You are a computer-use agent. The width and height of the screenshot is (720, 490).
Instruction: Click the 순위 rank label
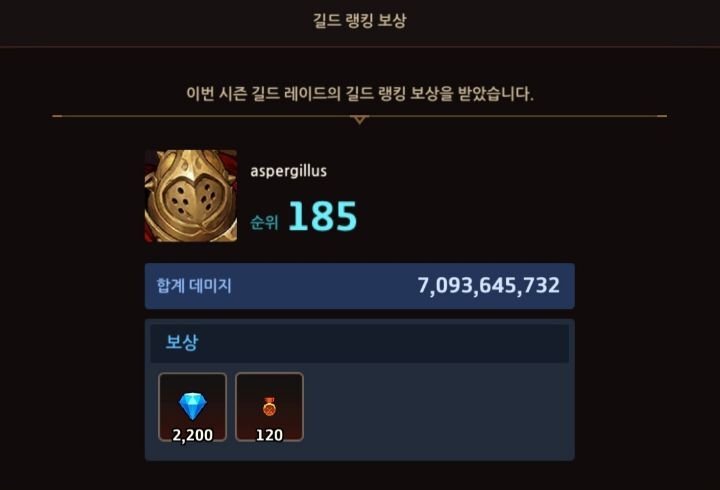pos(264,222)
